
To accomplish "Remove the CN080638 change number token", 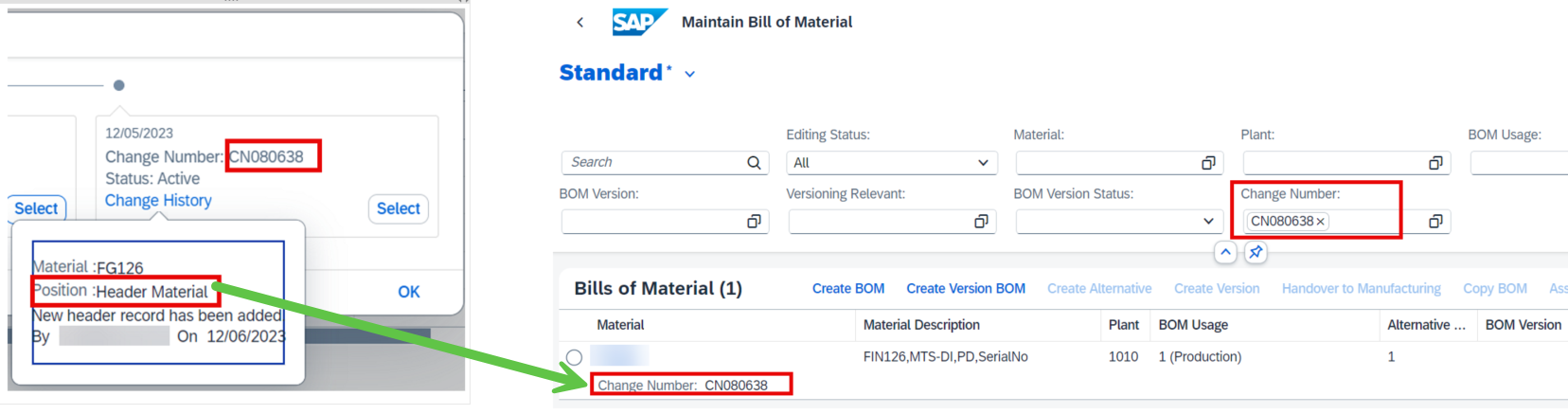I will pyautogui.click(x=1320, y=222).
